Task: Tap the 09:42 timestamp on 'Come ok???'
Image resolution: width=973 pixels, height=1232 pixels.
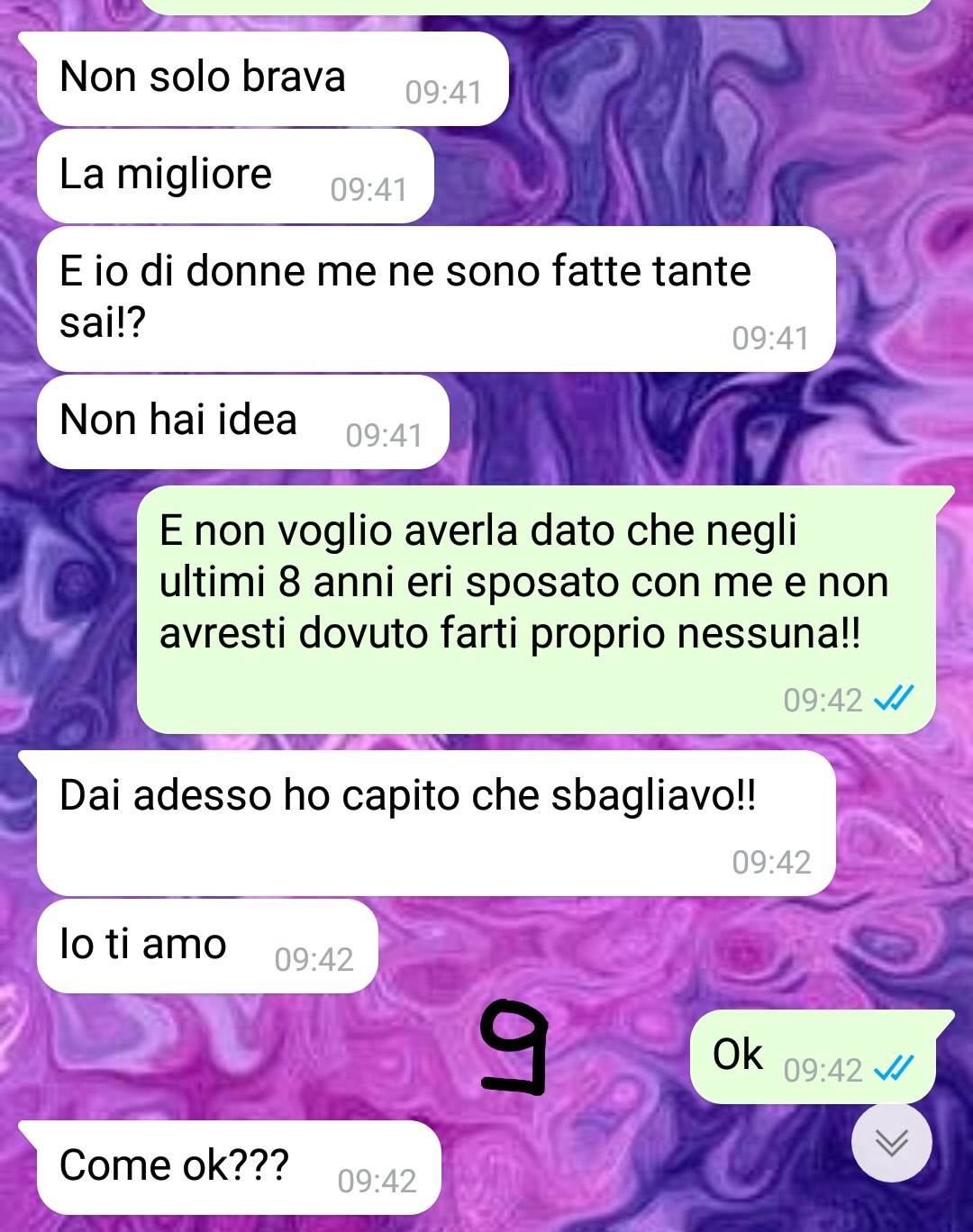Action: click(377, 1181)
